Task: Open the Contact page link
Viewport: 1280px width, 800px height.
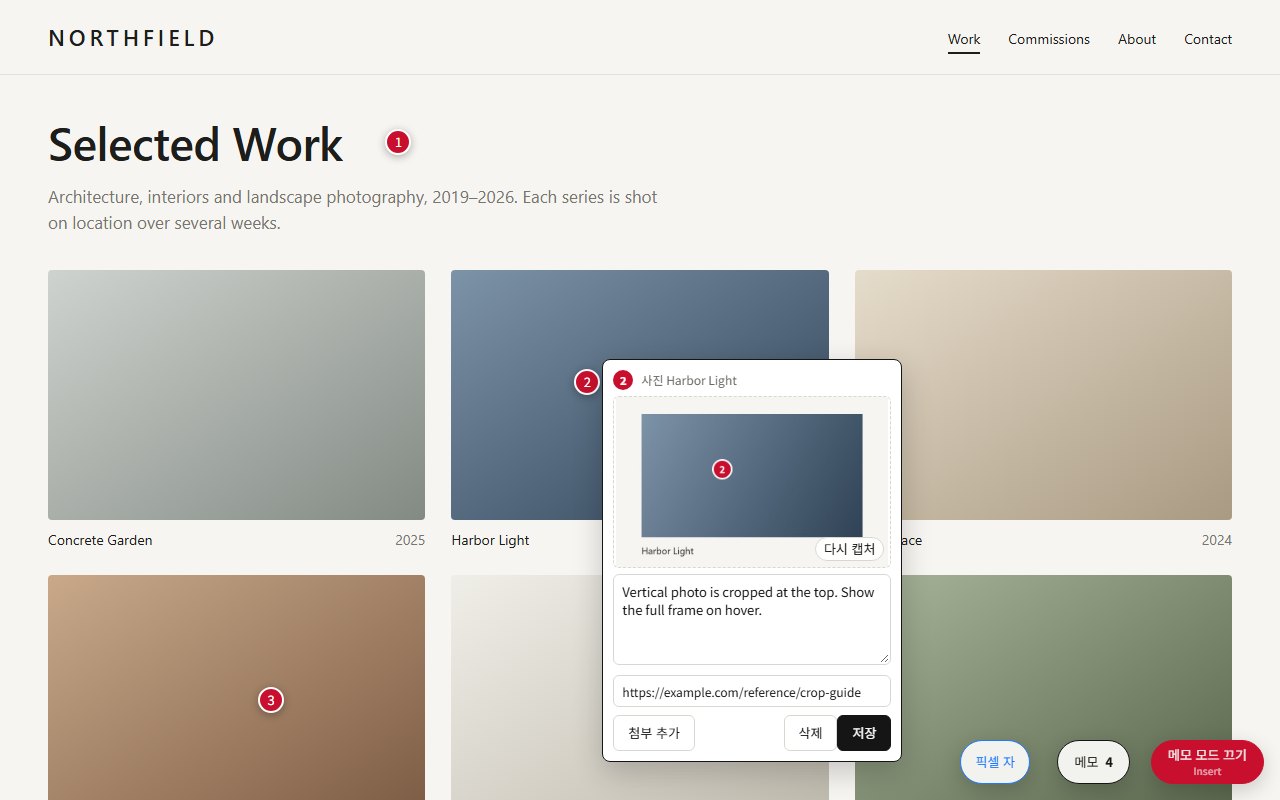Action: tap(1208, 40)
